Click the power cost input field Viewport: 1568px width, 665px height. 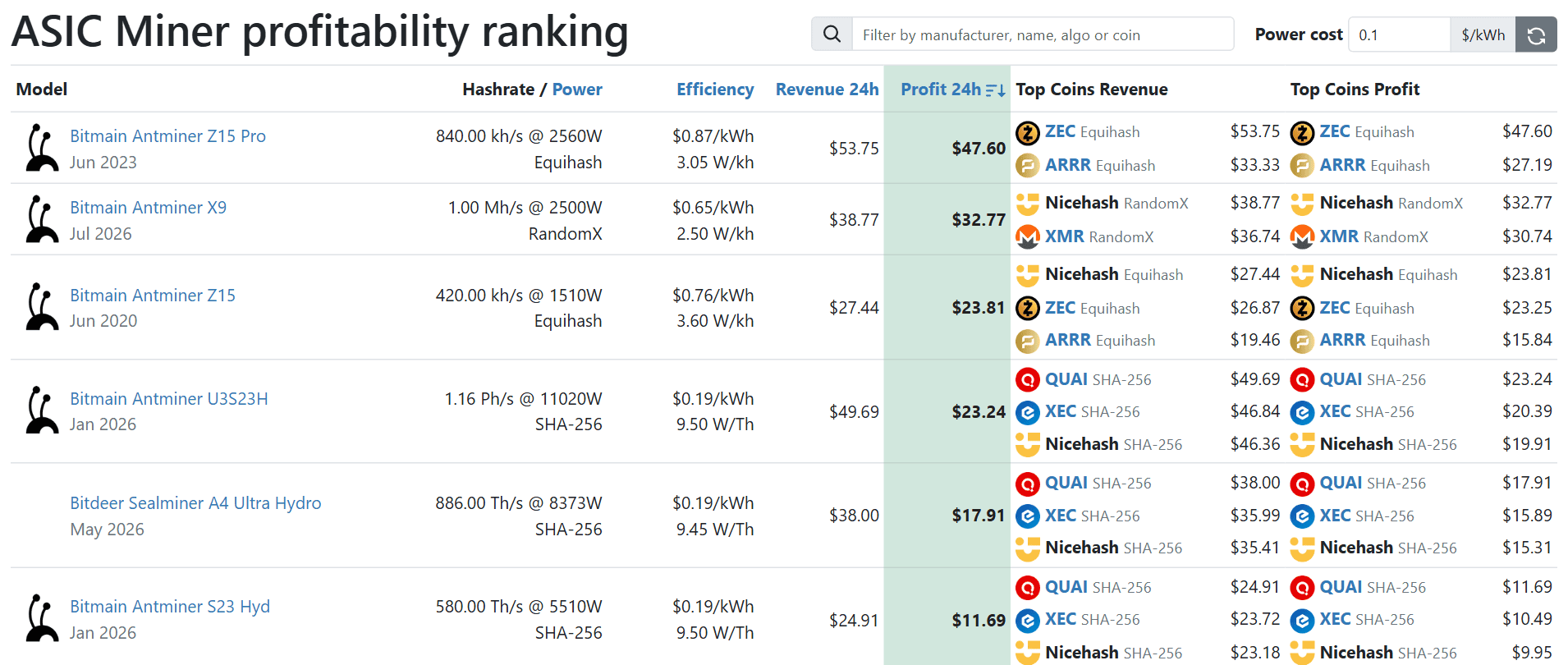pos(1399,34)
